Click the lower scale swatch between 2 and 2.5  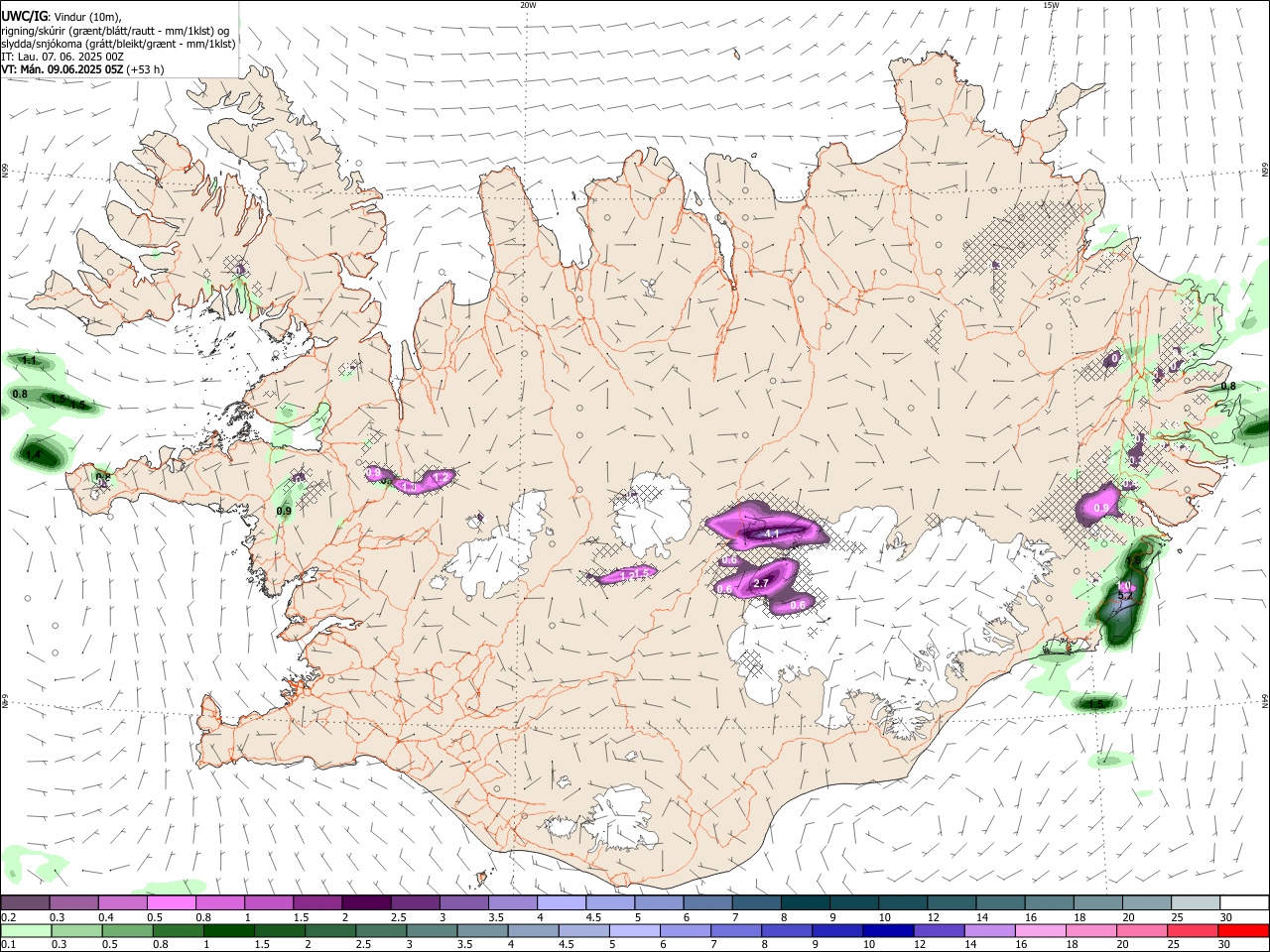coord(330,930)
